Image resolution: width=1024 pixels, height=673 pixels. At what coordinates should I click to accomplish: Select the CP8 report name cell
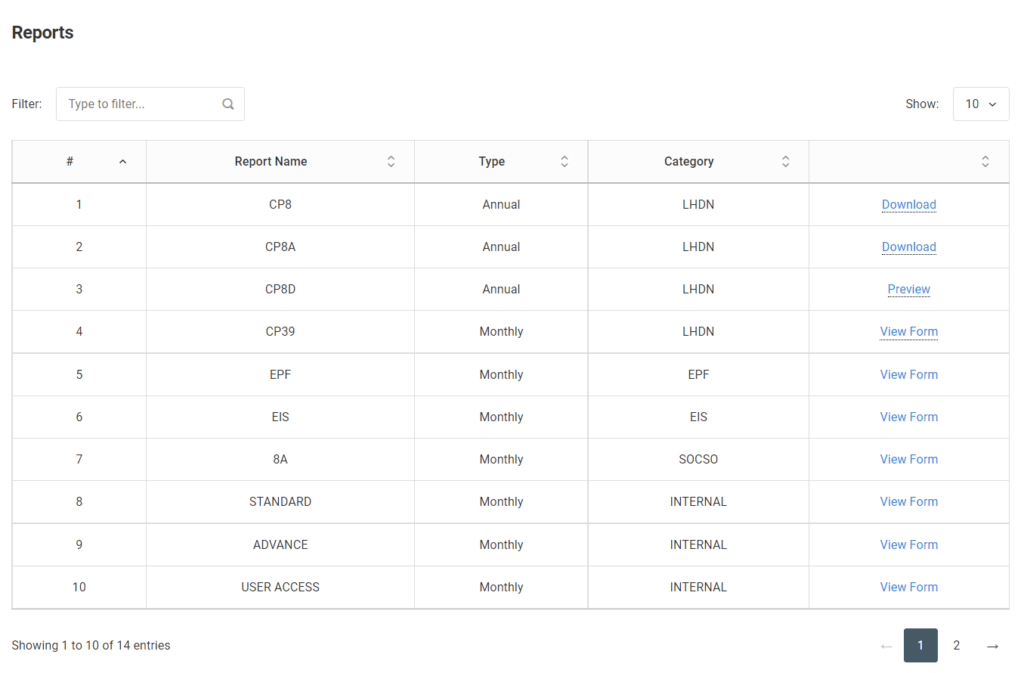click(x=280, y=204)
